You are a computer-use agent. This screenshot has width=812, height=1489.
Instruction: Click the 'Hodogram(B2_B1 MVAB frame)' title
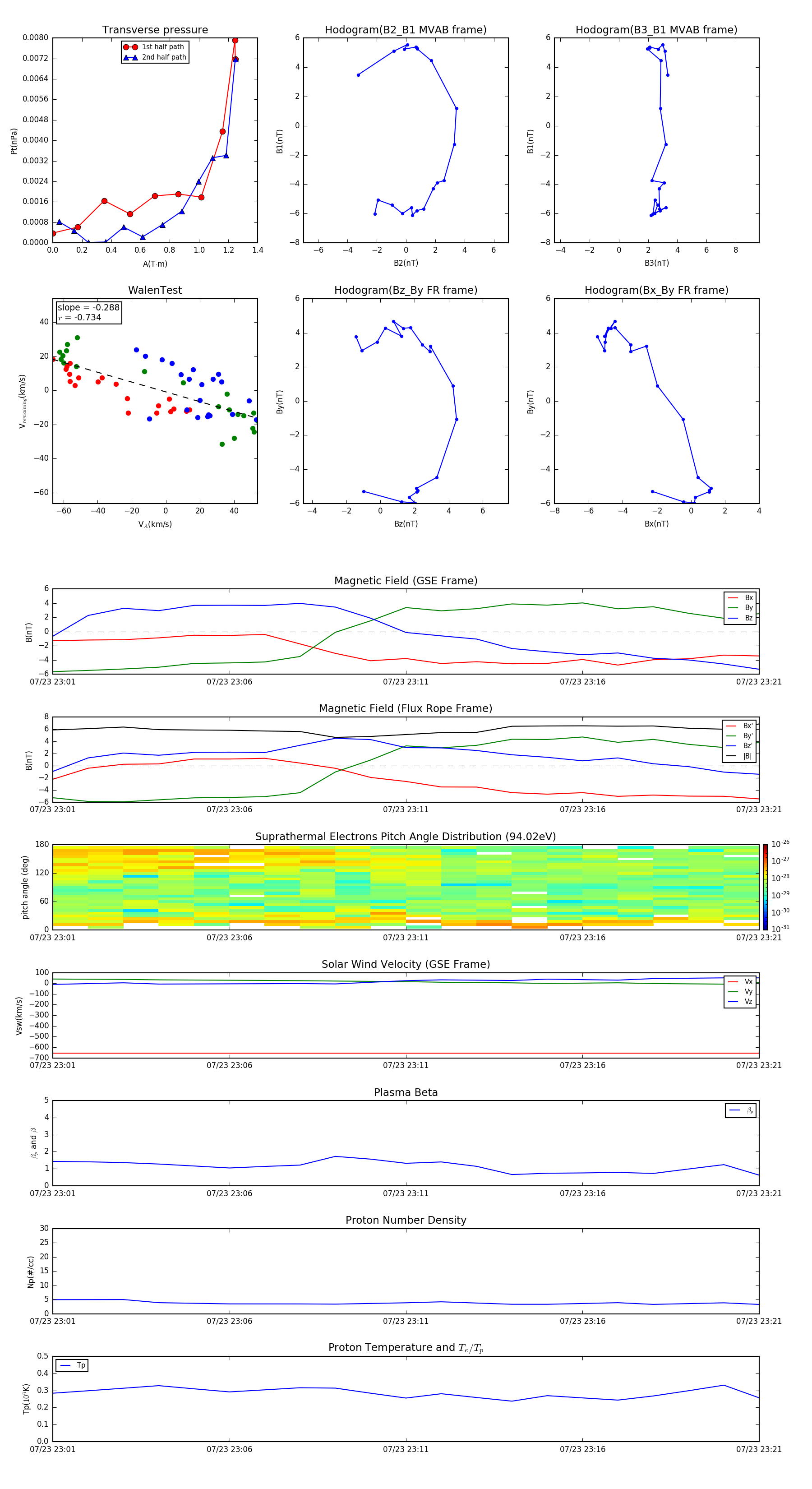pyautogui.click(x=406, y=30)
